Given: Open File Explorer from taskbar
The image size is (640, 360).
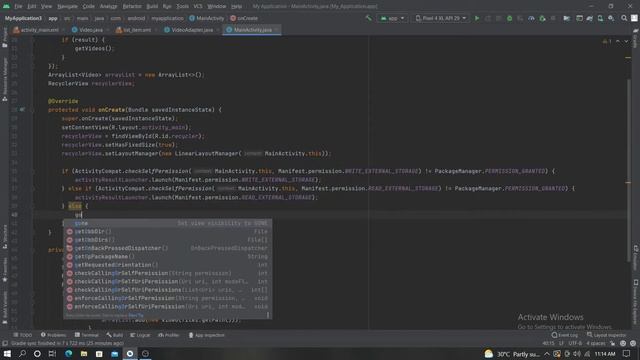Looking at the screenshot, I should (84, 353).
